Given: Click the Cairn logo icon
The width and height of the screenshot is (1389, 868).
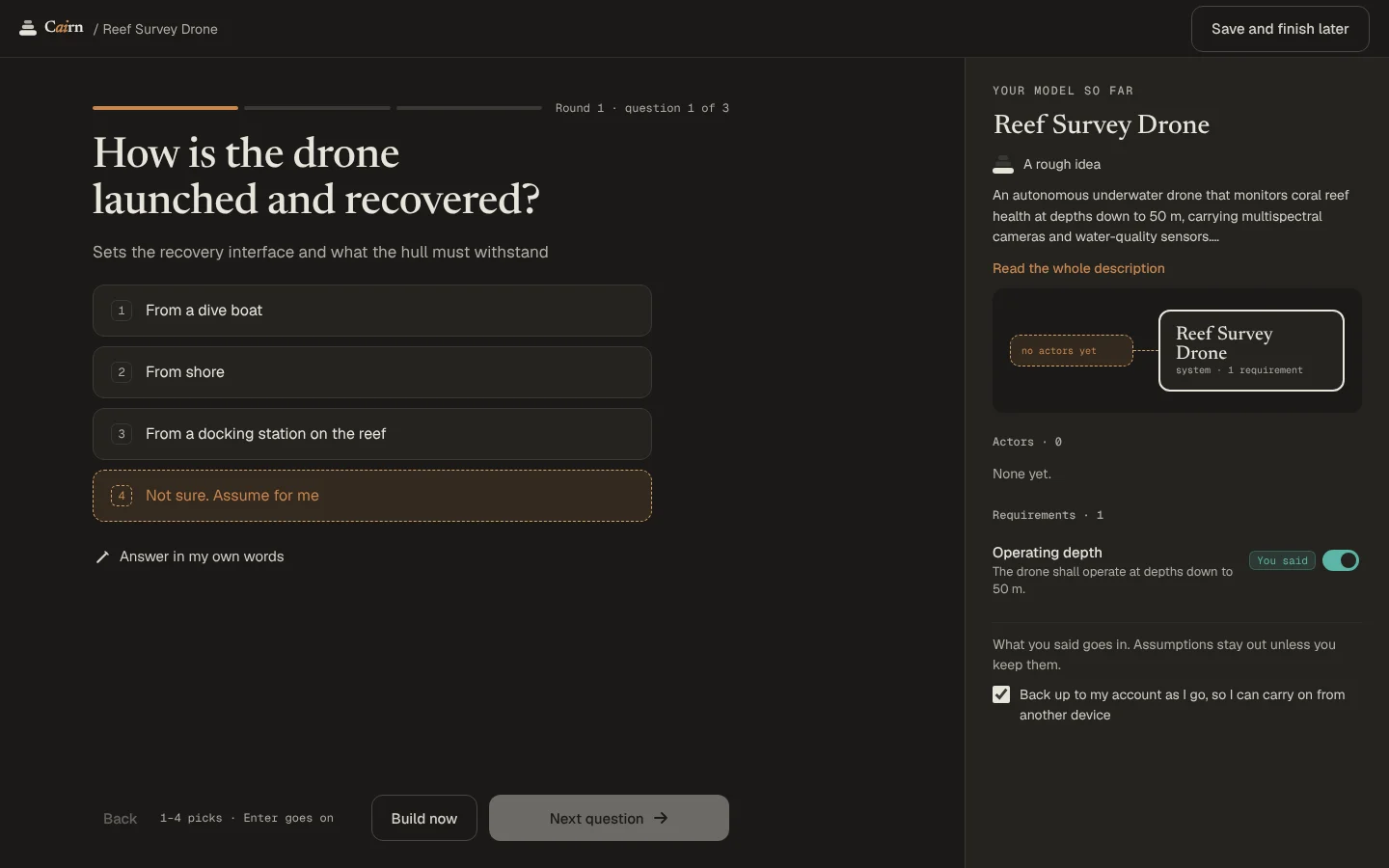Looking at the screenshot, I should pos(28,28).
